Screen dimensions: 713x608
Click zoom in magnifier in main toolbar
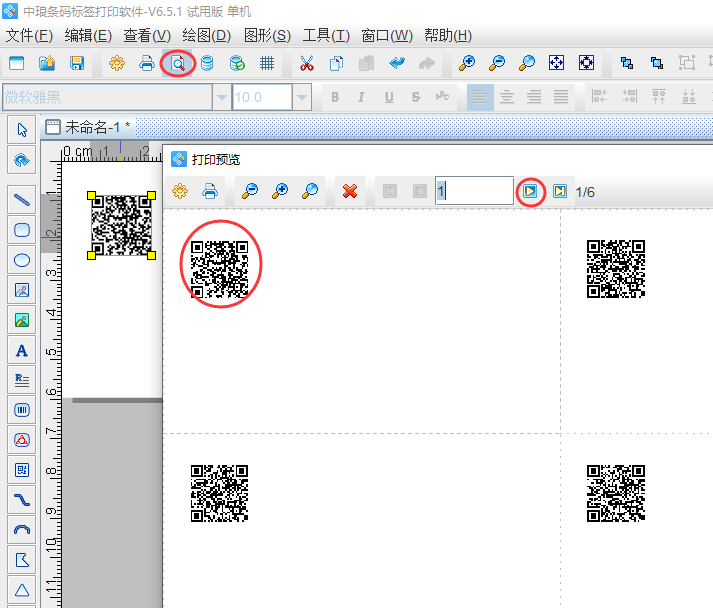[467, 63]
